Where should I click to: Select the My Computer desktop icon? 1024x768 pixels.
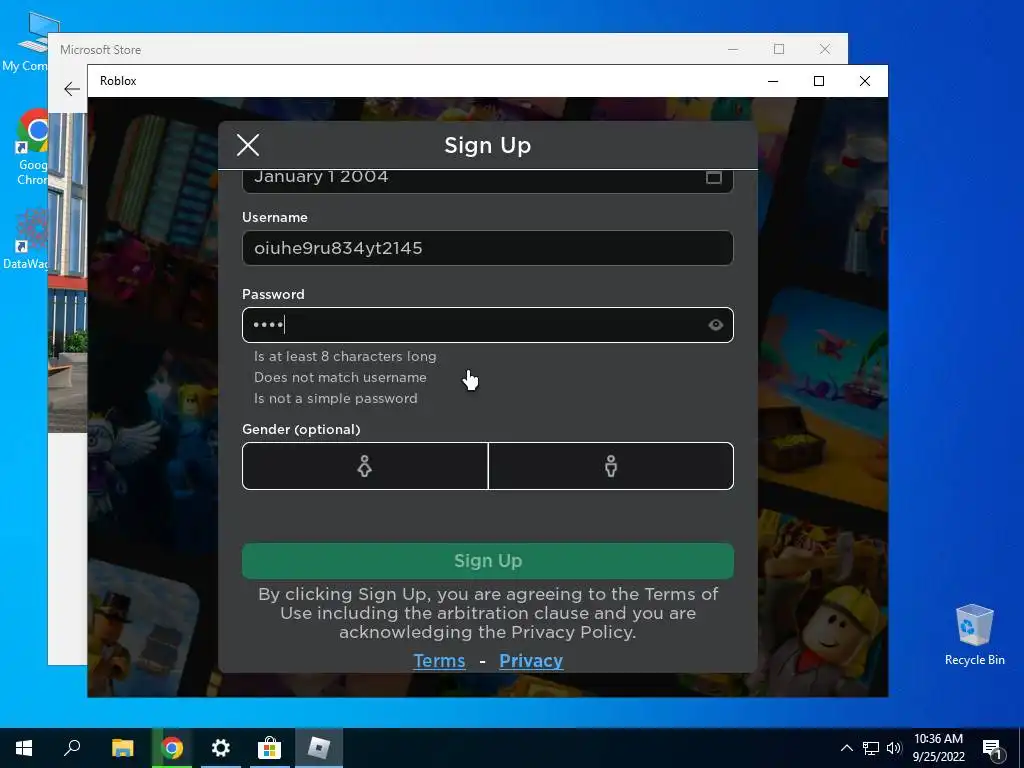tap(26, 41)
